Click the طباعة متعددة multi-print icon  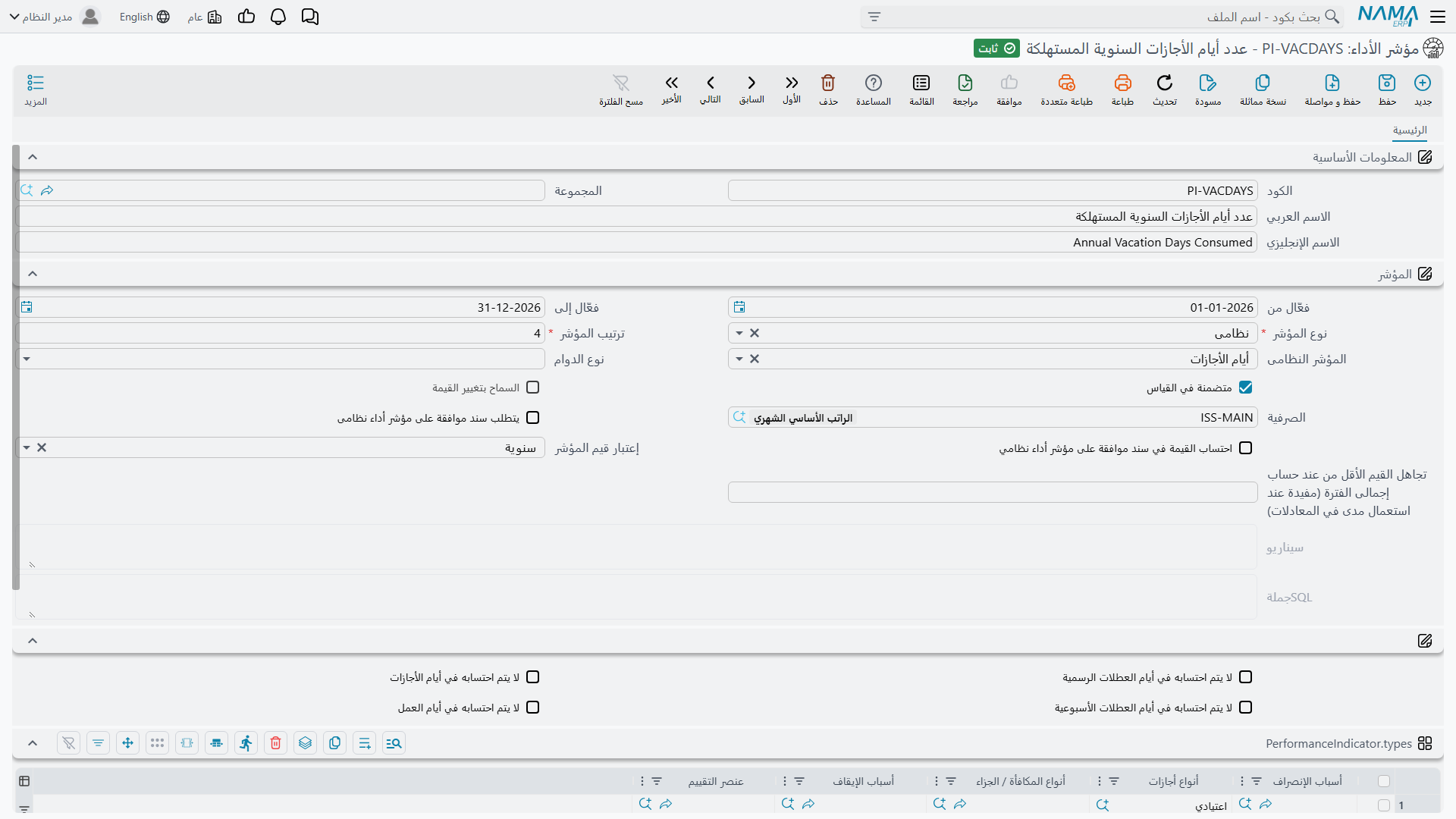(1067, 83)
